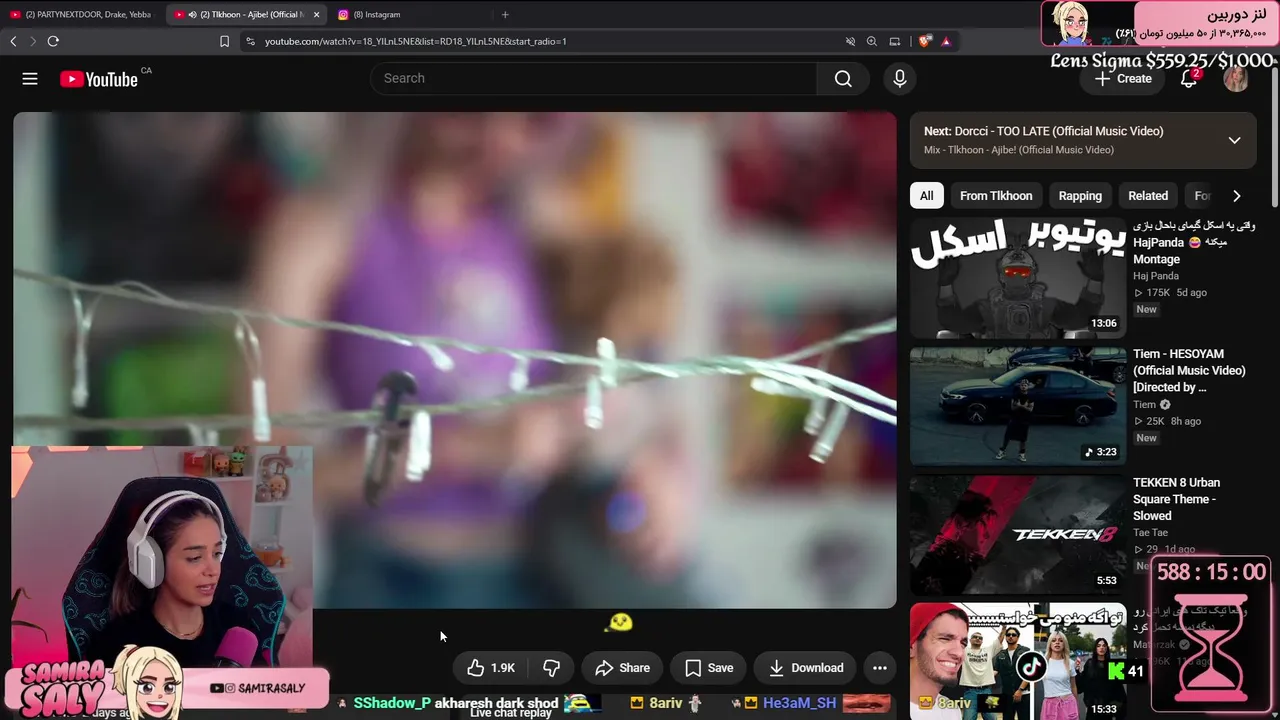This screenshot has width=1280, height=720.
Task: Open the YouTube guide hamburger menu
Action: [x=30, y=79]
